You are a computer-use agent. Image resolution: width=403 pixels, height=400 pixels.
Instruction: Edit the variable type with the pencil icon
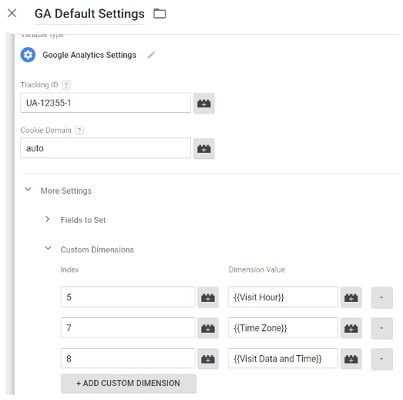coord(151,55)
